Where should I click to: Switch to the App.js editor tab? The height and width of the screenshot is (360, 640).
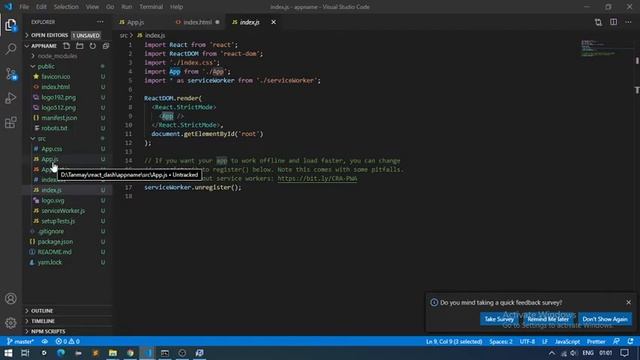[x=135, y=22]
